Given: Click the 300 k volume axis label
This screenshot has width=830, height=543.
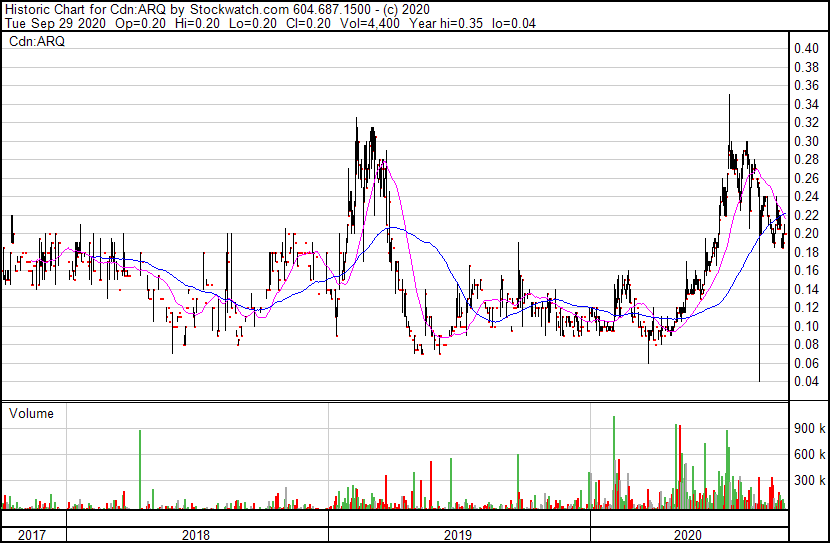Looking at the screenshot, I should click(x=810, y=481).
